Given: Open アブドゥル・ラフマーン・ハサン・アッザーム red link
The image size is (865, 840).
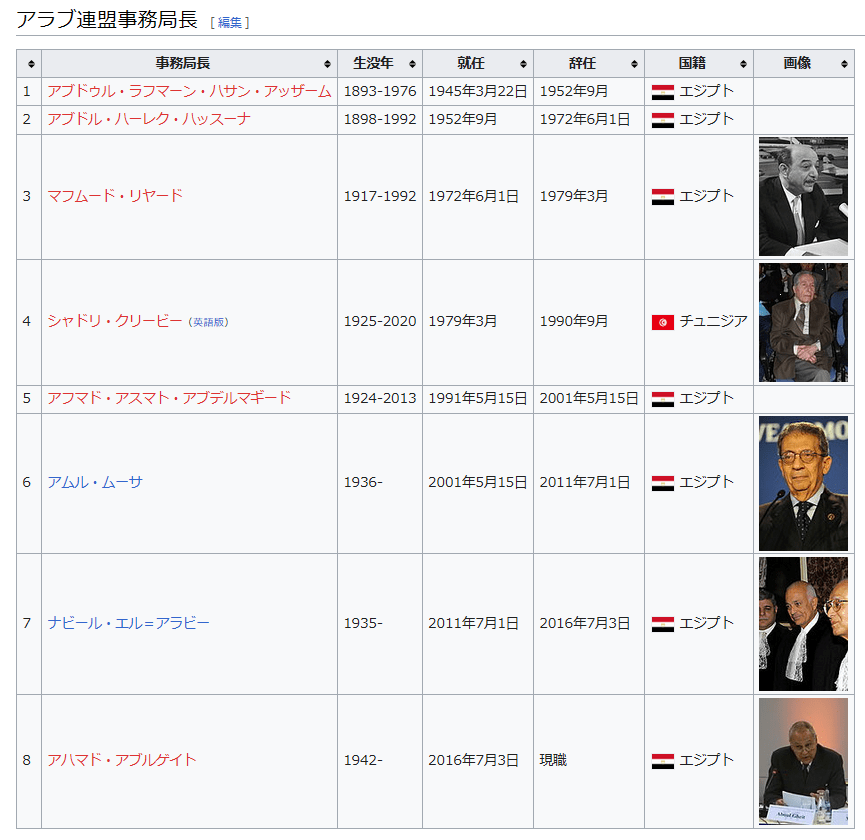Looking at the screenshot, I should pos(189,91).
